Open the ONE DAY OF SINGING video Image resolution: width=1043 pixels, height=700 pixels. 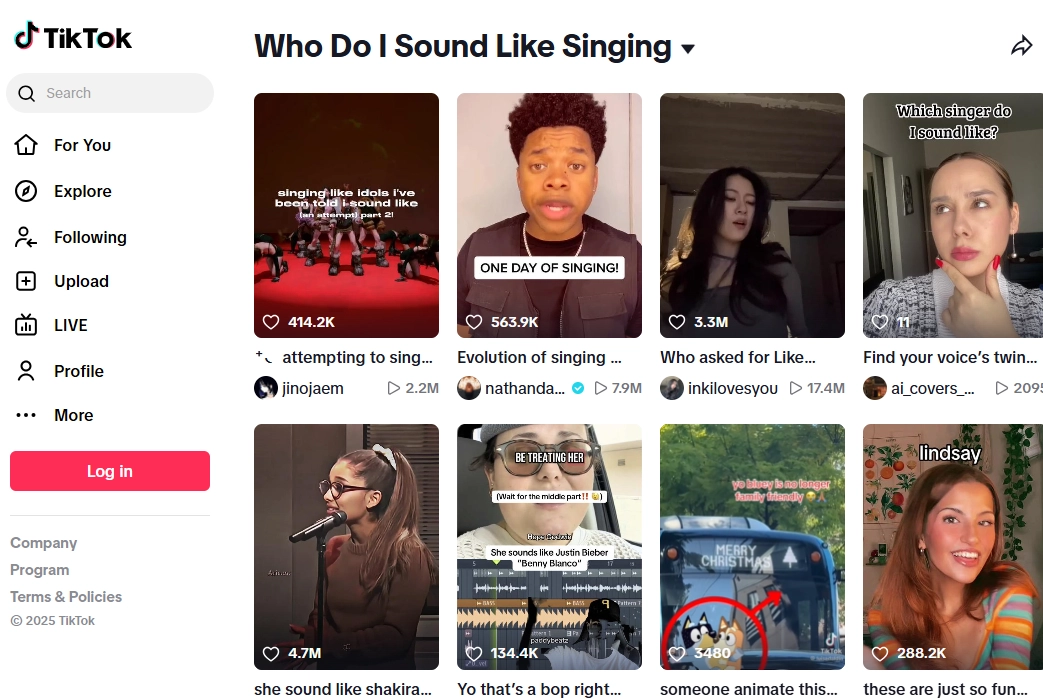point(549,215)
